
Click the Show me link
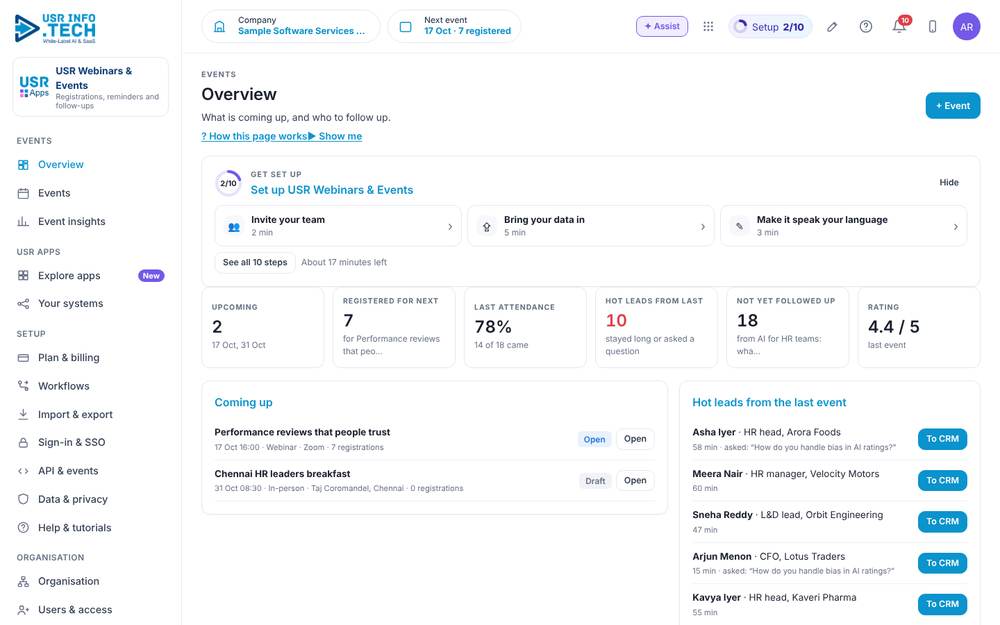tap(335, 136)
